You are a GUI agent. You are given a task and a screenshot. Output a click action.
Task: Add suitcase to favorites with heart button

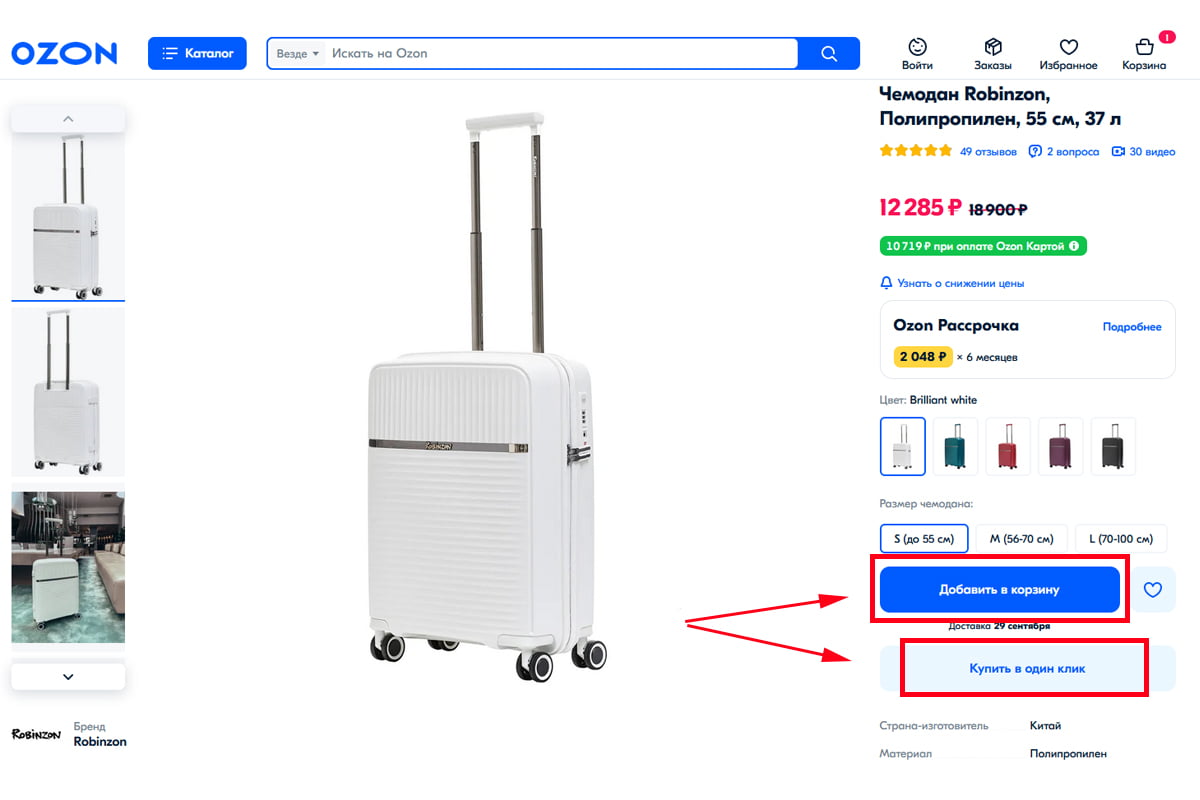[1152, 590]
